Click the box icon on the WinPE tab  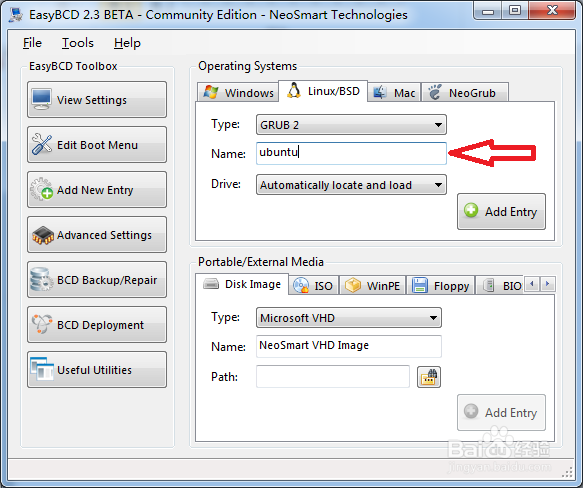[352, 285]
